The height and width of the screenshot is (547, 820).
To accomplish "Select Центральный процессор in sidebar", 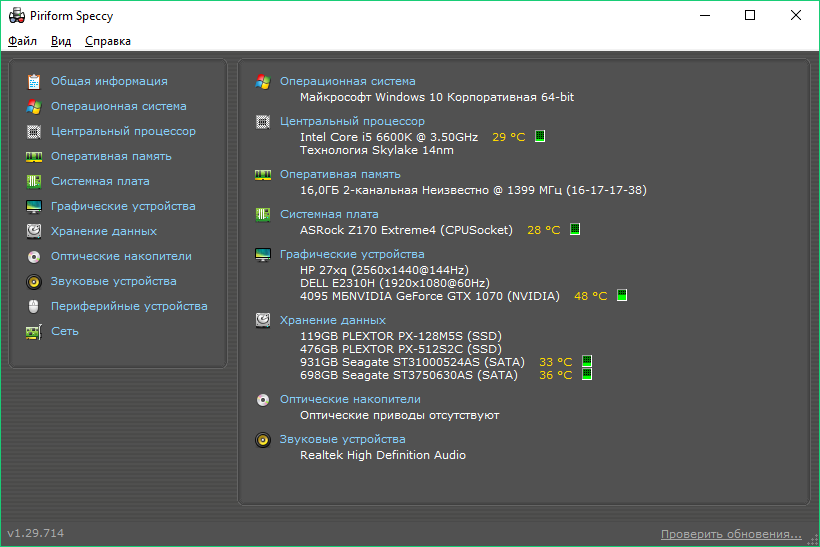I will pyautogui.click(x=123, y=131).
